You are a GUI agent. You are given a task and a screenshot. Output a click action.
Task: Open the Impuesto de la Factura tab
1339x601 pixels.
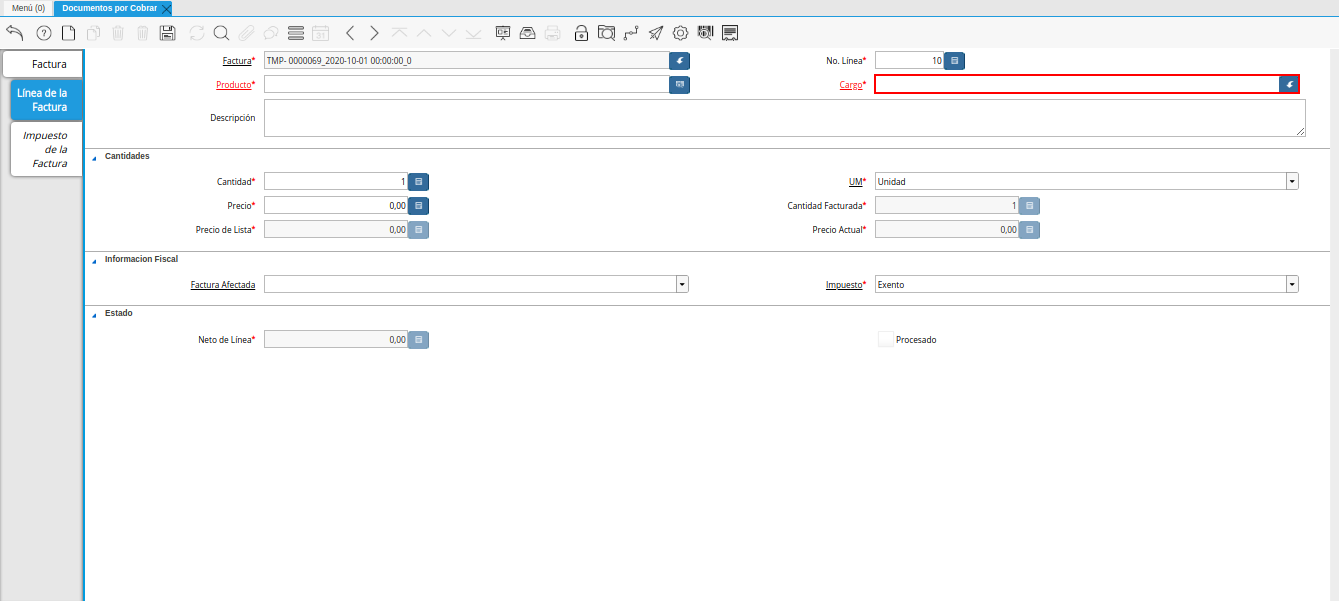pyautogui.click(x=46, y=149)
